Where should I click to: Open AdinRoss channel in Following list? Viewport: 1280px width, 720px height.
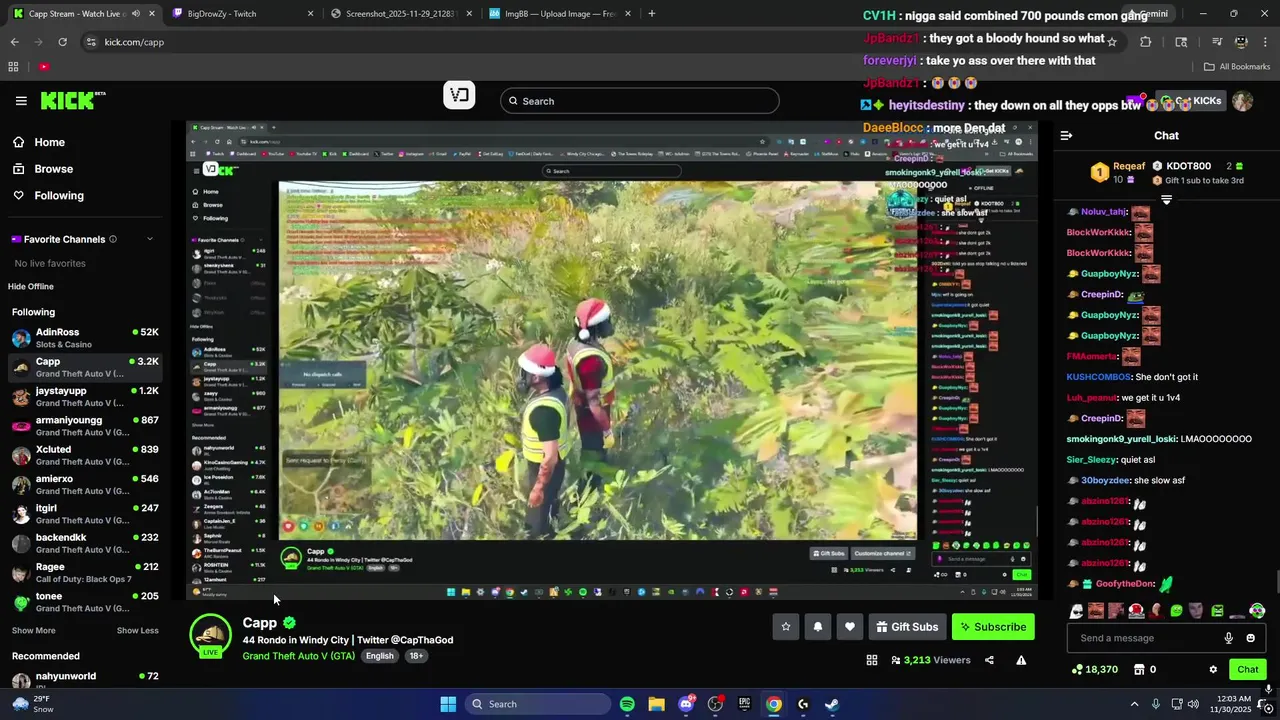85,338
